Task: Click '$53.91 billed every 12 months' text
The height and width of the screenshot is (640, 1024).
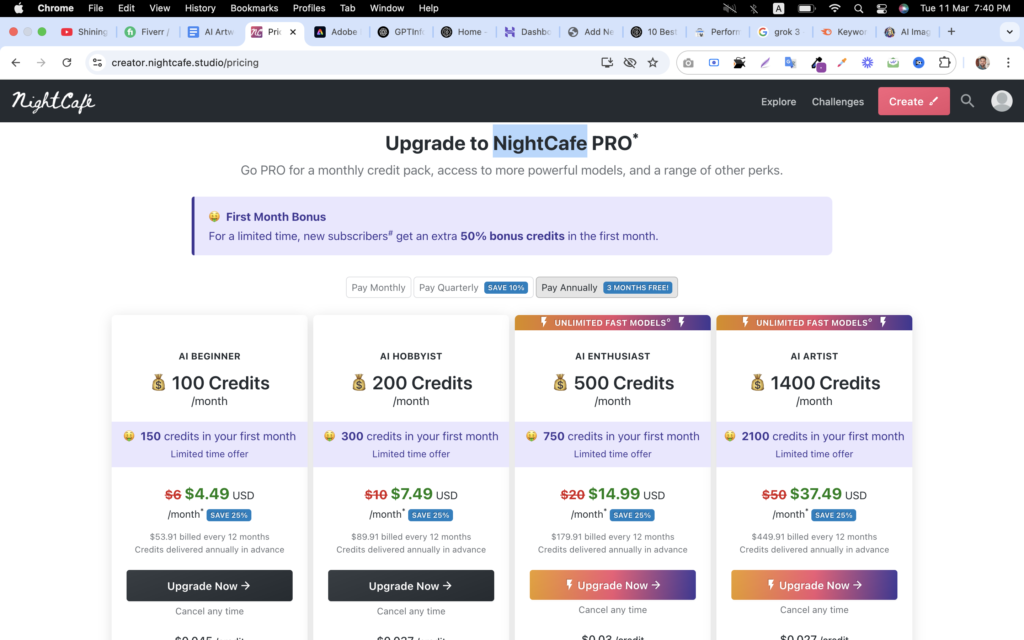Action: point(209,537)
